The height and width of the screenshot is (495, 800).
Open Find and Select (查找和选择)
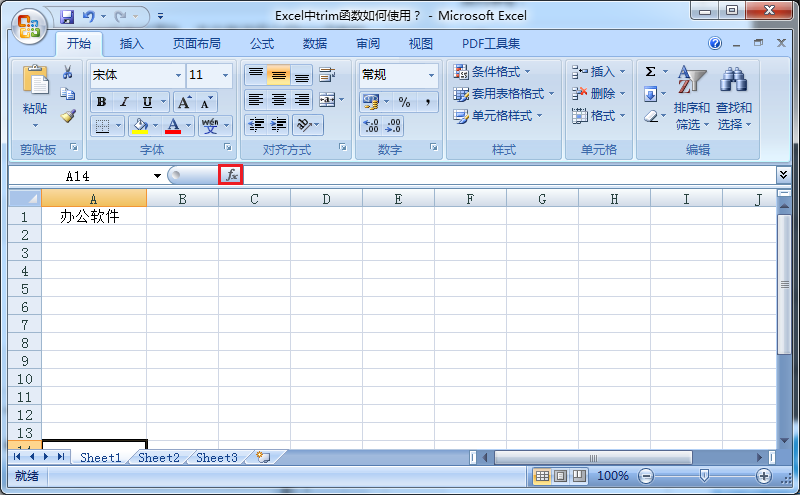(x=734, y=97)
